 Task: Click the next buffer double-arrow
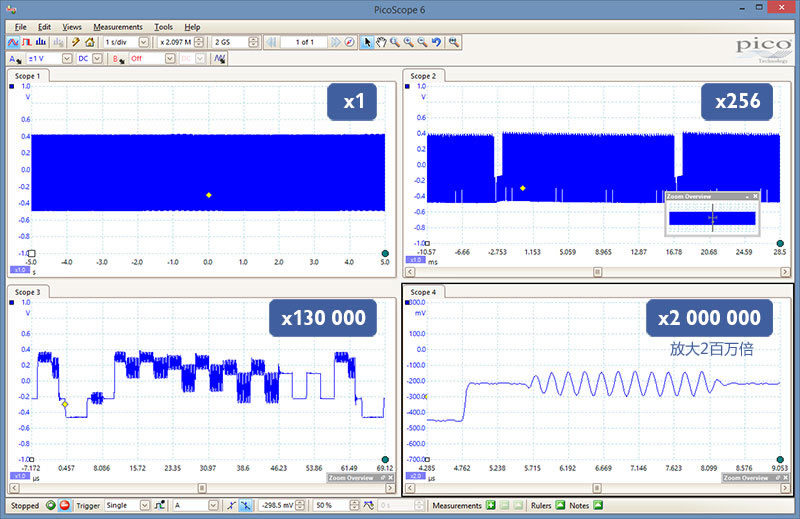[x=335, y=42]
